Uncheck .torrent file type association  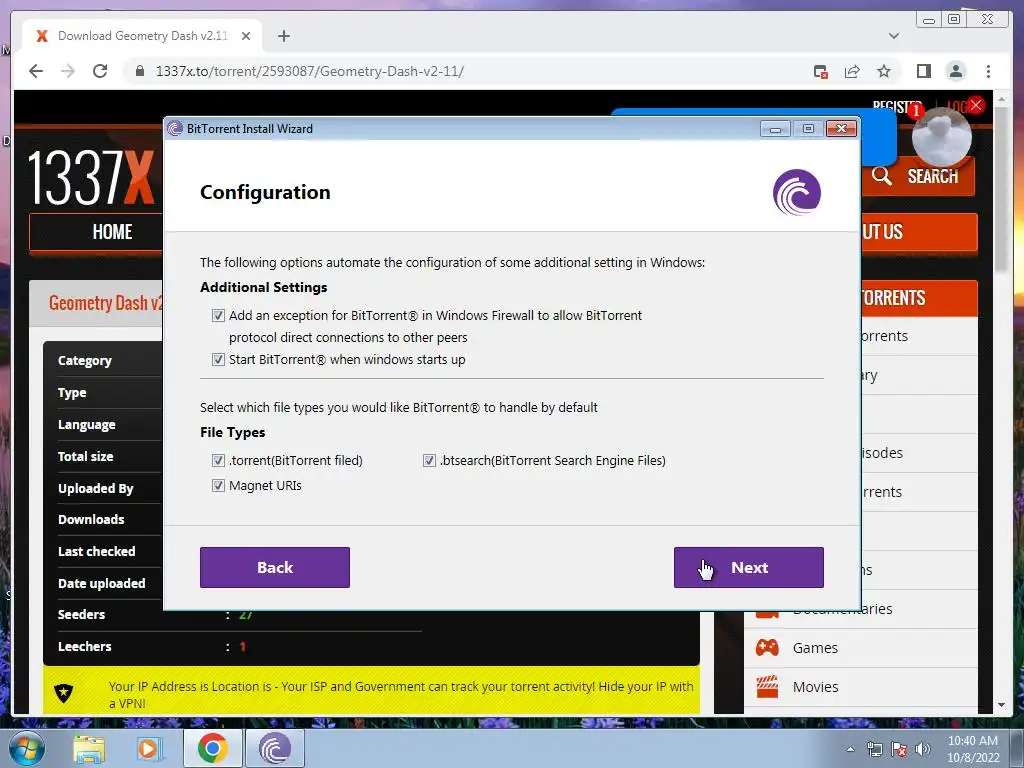pyautogui.click(x=218, y=460)
